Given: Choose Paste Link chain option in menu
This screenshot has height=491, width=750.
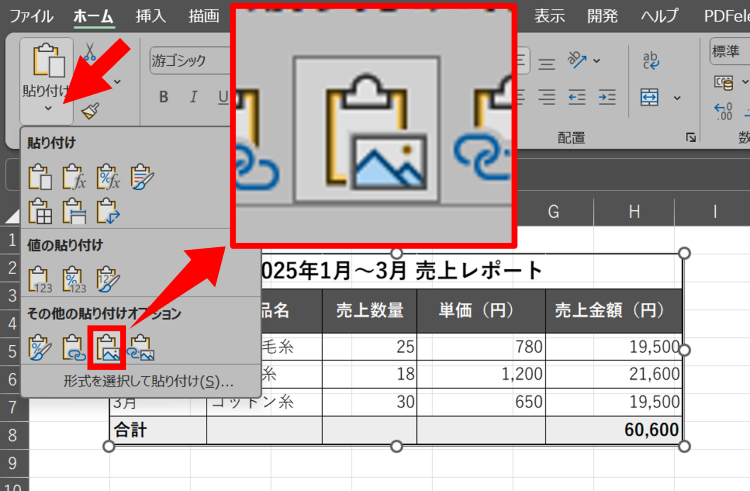Looking at the screenshot, I should coord(74,348).
